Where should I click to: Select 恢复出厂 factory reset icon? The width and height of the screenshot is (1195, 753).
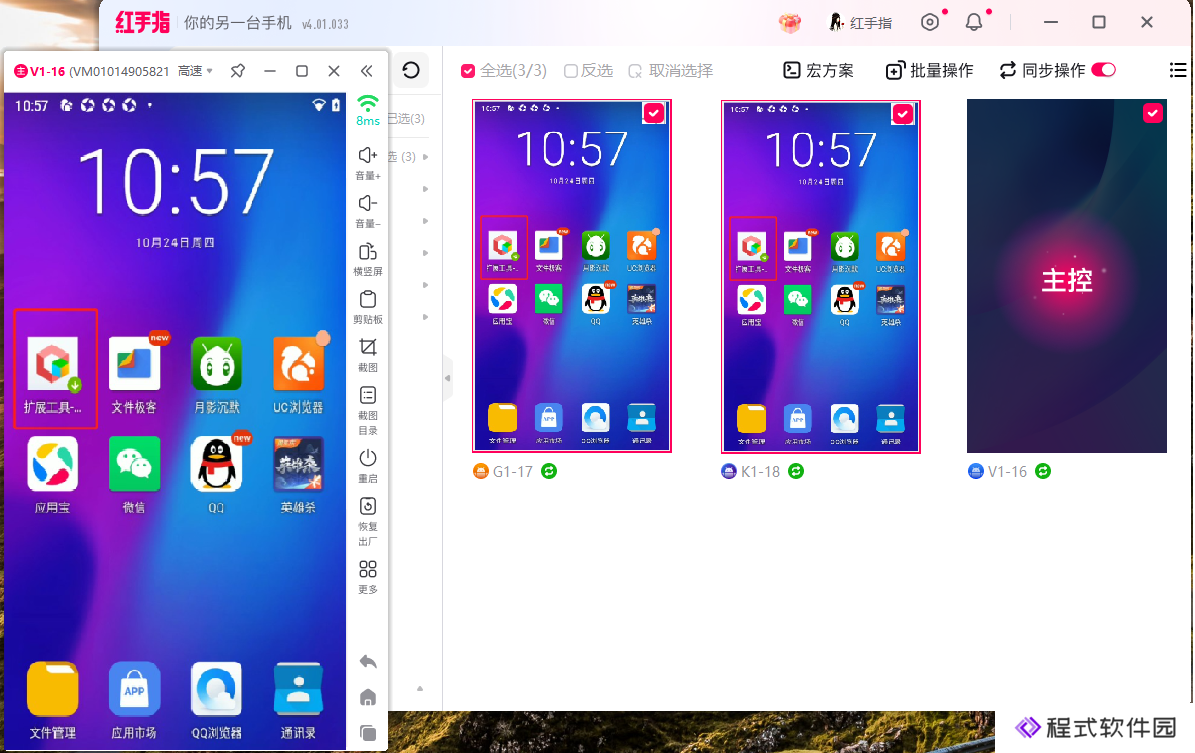tap(367, 521)
